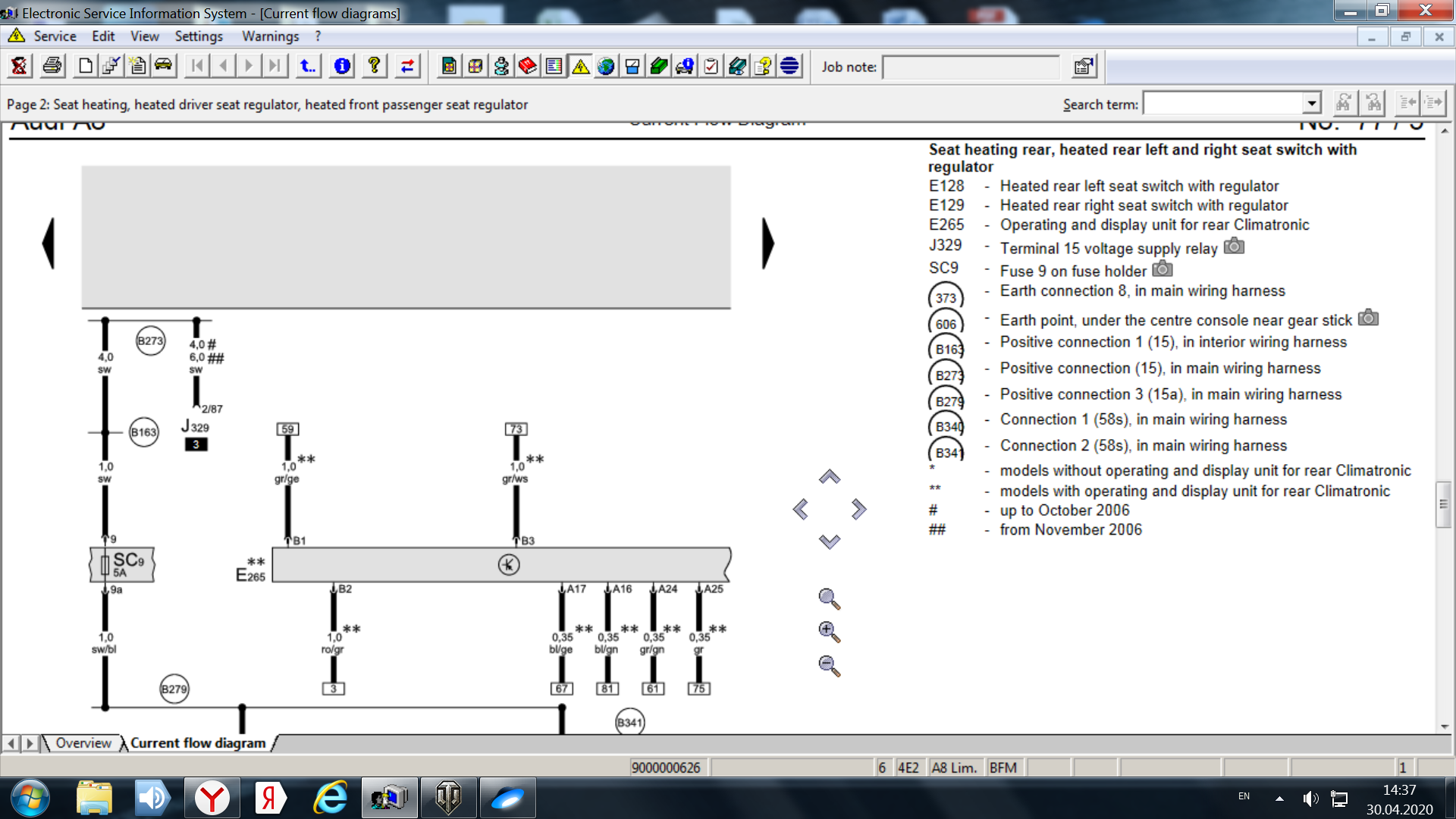The height and width of the screenshot is (819, 1456).
Task: Click the Print toolbar icon
Action: 52,67
